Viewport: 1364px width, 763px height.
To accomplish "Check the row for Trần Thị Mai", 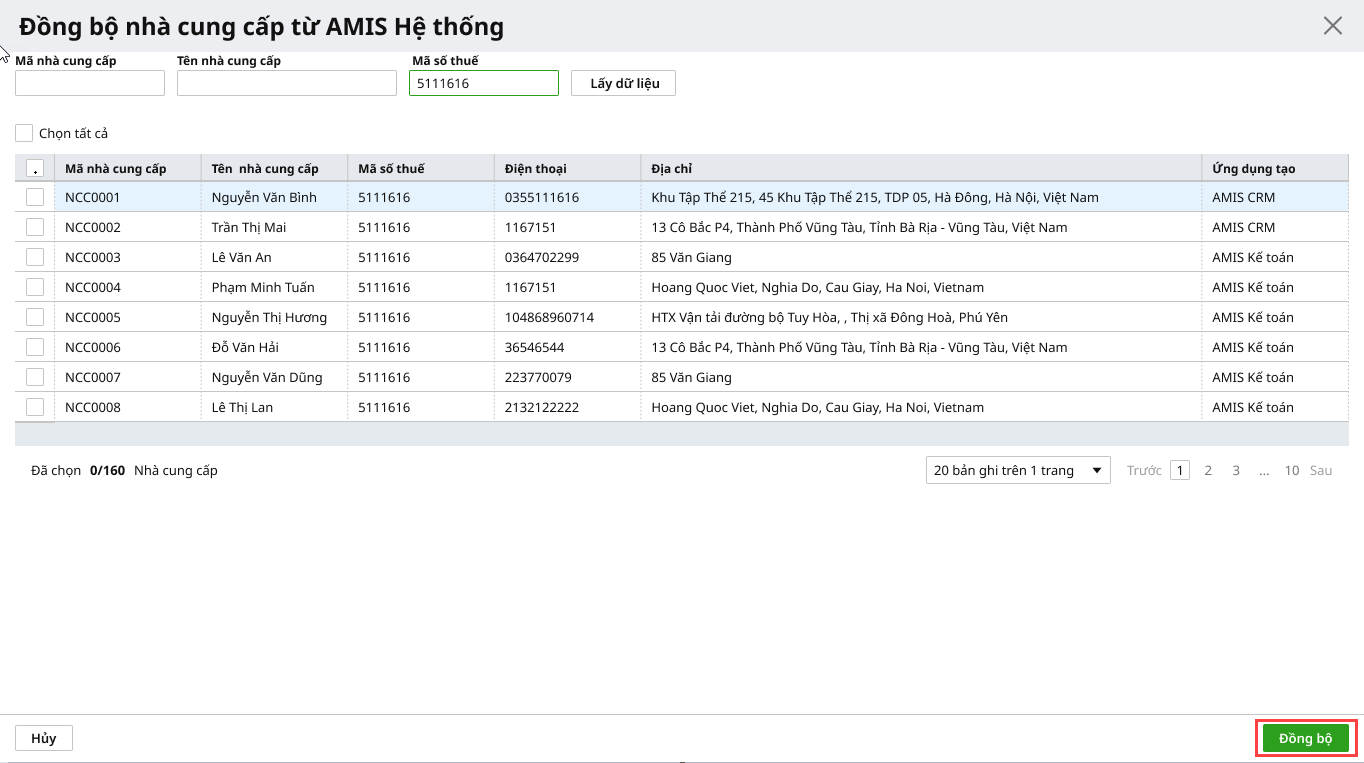I will pyautogui.click(x=35, y=227).
